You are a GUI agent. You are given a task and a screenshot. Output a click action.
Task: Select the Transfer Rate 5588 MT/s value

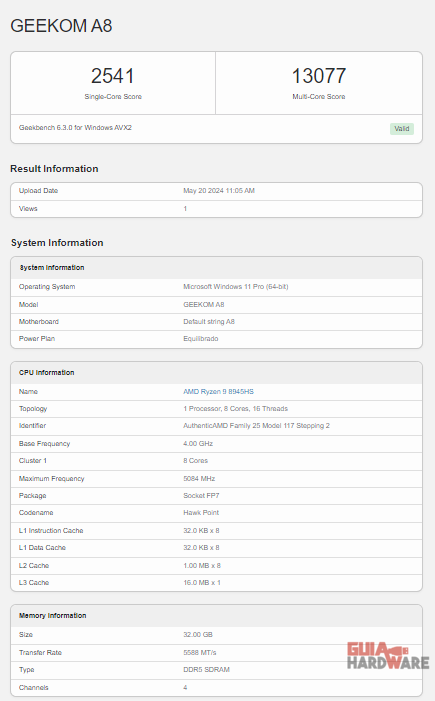[200, 653]
